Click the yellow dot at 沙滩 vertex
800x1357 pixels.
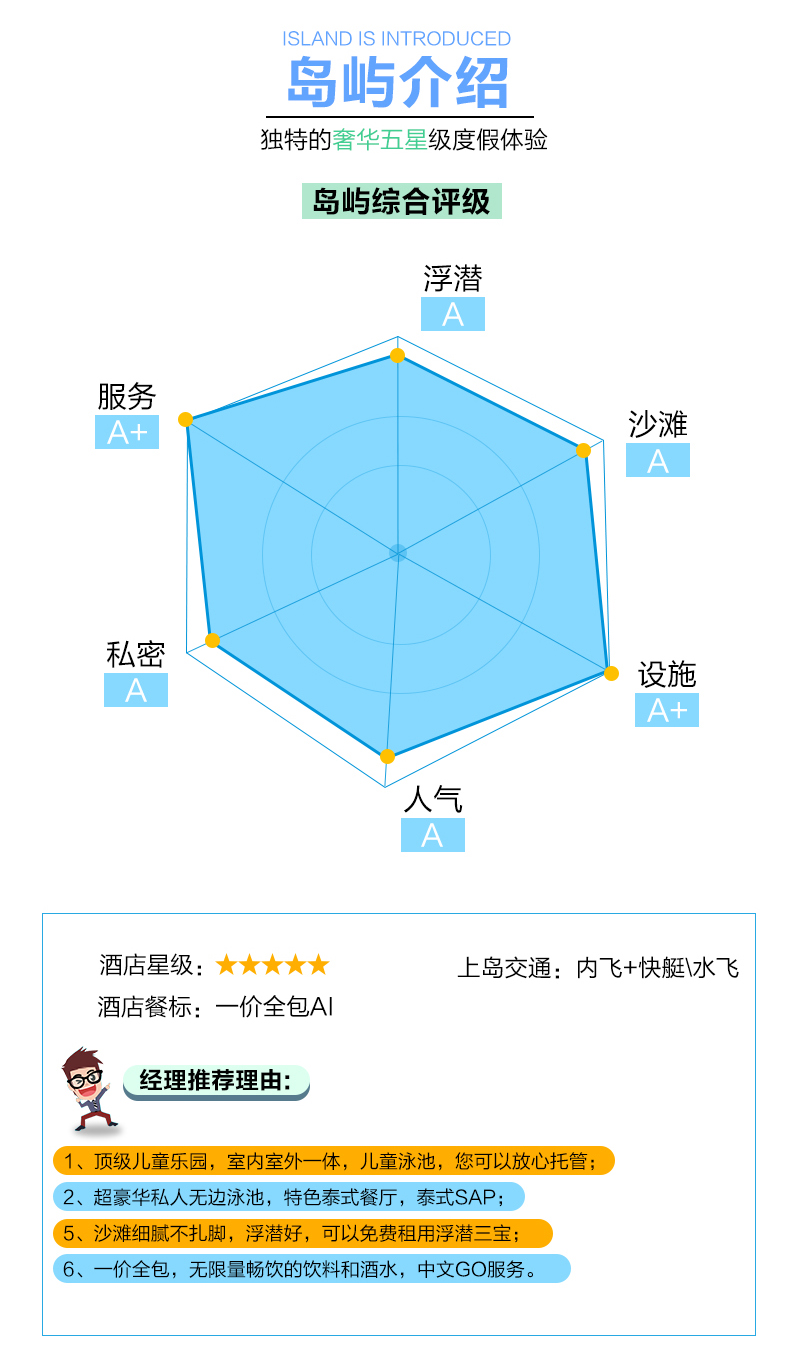coord(584,450)
